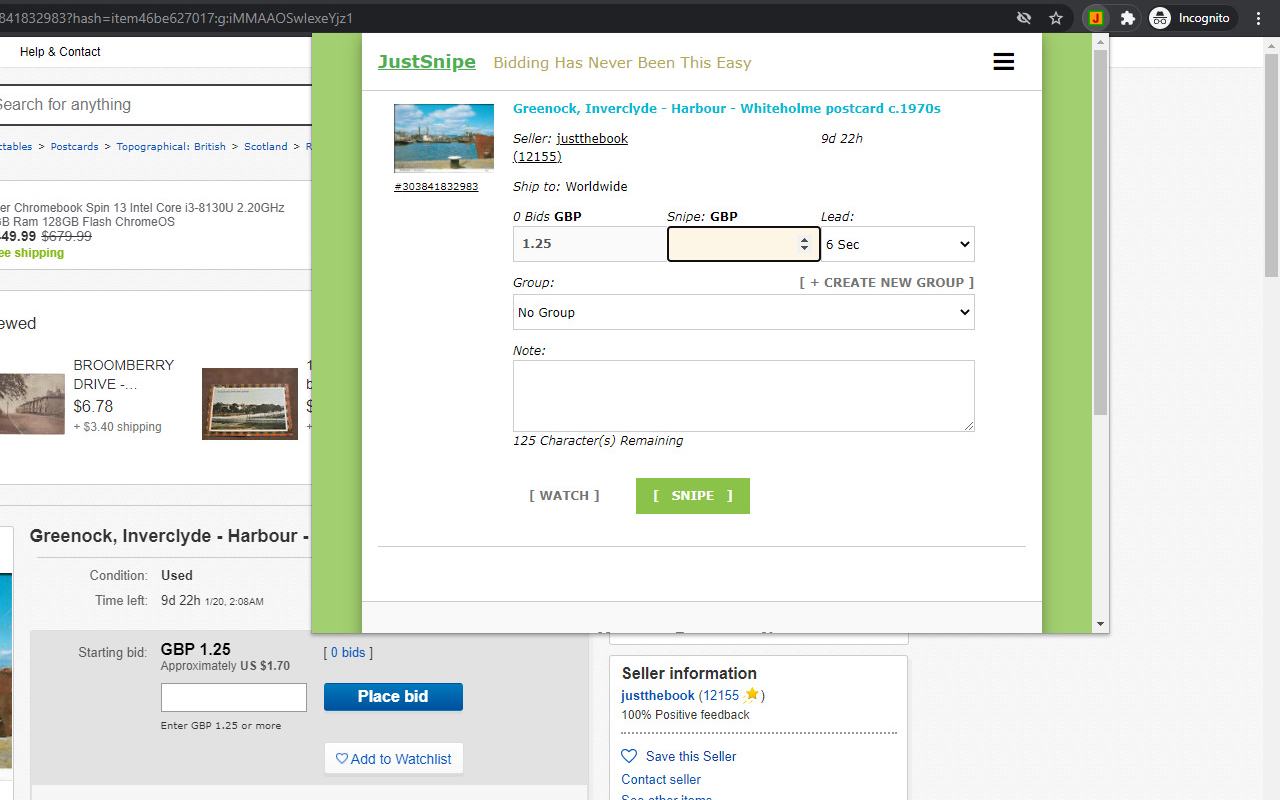Click the eBay bid amount input
This screenshot has width=1280, height=800.
[234, 697]
